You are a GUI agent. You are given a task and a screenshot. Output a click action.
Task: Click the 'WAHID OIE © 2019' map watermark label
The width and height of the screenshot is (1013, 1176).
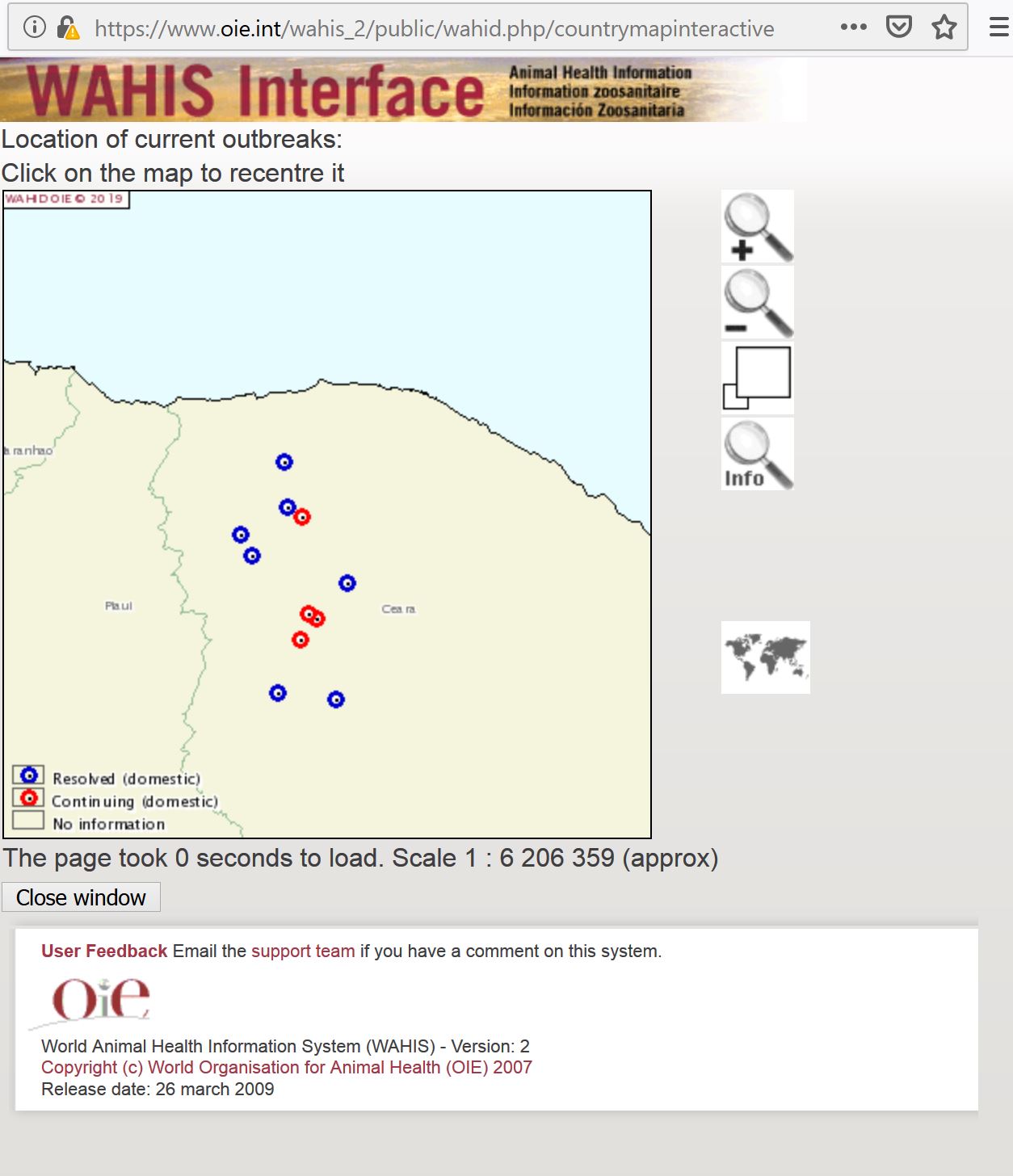[x=66, y=199]
